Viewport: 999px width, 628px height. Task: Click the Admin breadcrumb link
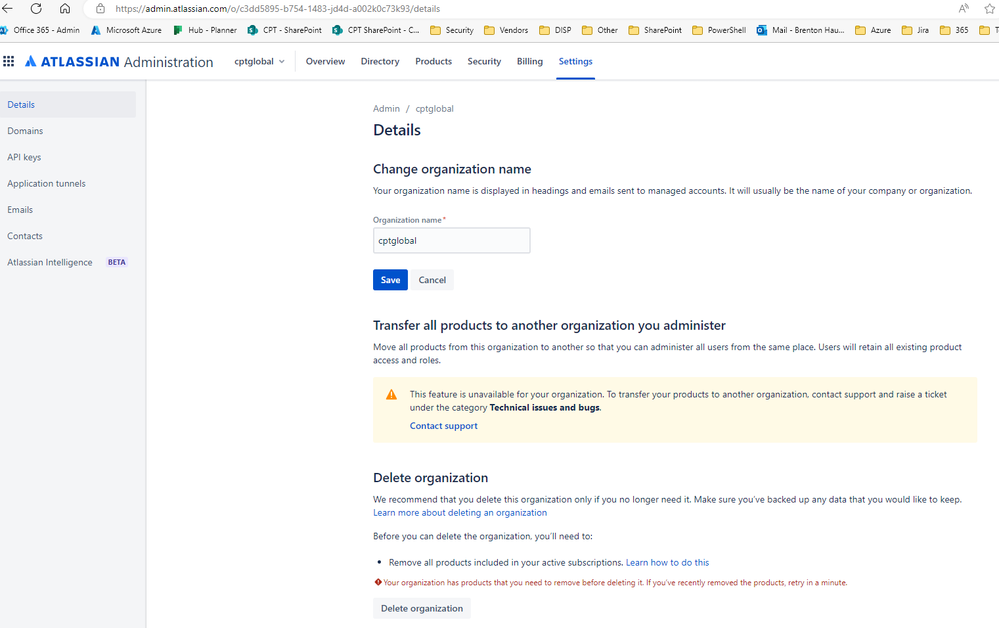tap(386, 109)
